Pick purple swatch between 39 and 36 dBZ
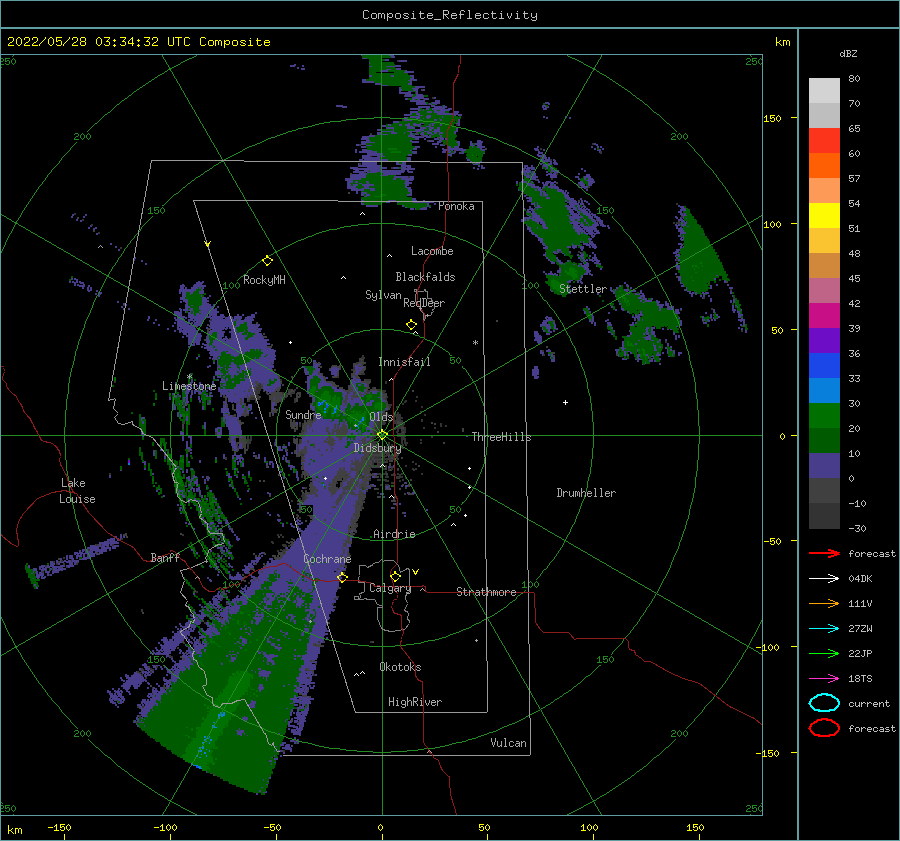Image resolution: width=900 pixels, height=841 pixels. (x=824, y=340)
